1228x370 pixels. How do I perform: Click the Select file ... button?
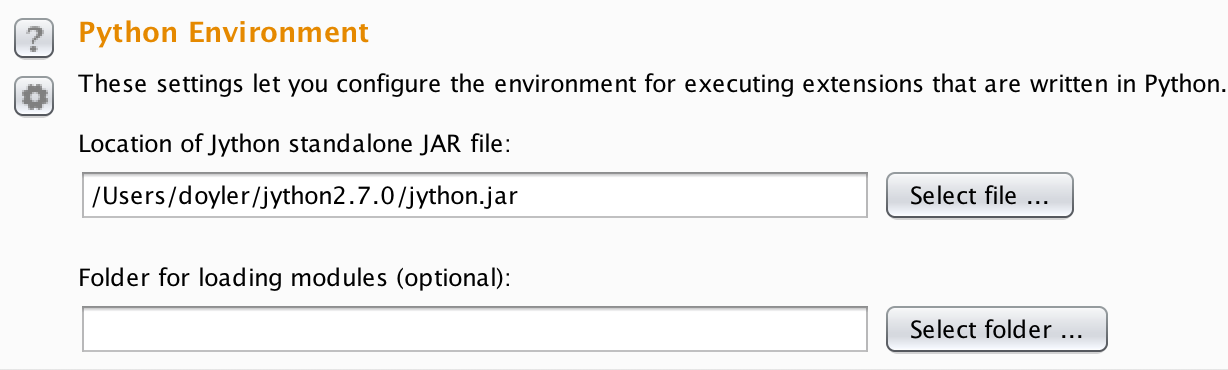tap(980, 196)
